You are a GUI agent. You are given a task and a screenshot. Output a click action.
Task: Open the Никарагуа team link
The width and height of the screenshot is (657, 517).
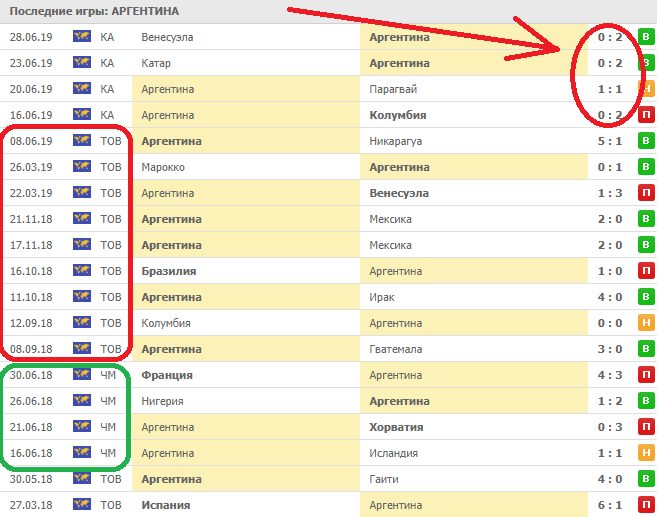[396, 141]
